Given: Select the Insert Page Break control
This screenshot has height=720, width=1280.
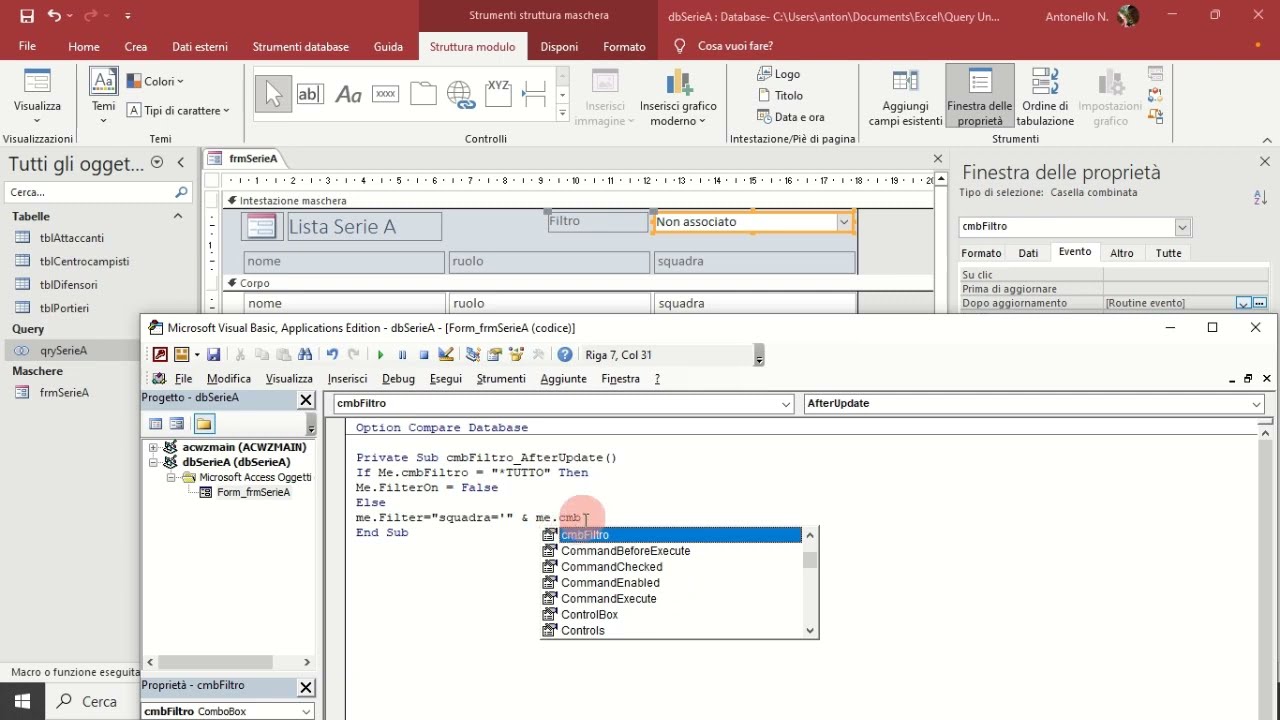Looking at the screenshot, I should (x=534, y=94).
